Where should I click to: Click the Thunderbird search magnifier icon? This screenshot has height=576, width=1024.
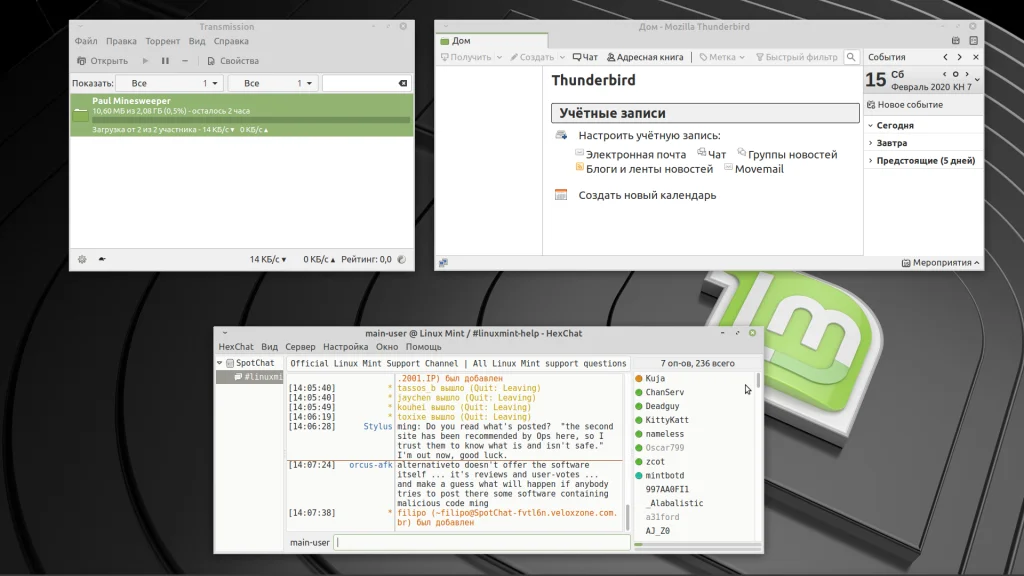point(851,58)
